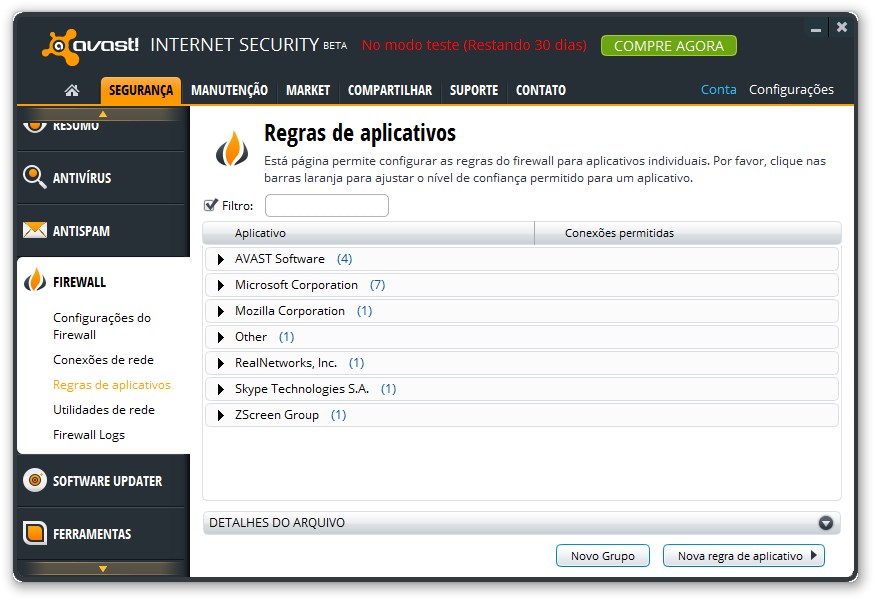This screenshot has width=875, height=601.
Task: Expand the Skype Technologies S.A. group
Action: coord(220,389)
